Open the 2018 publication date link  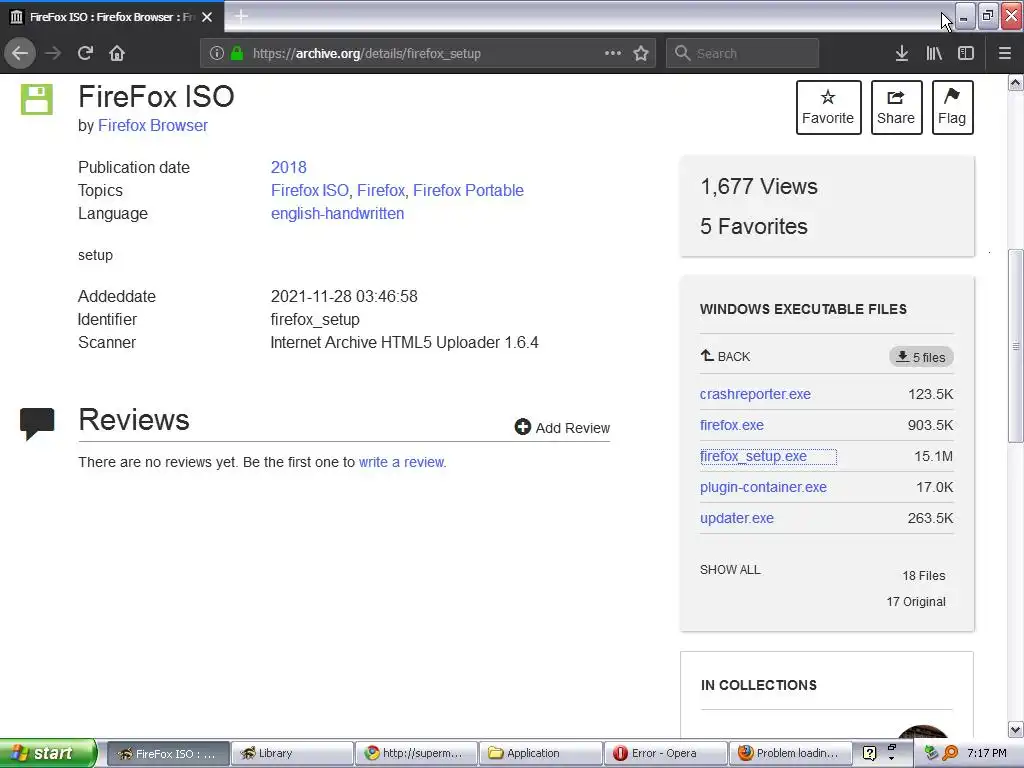(x=289, y=167)
